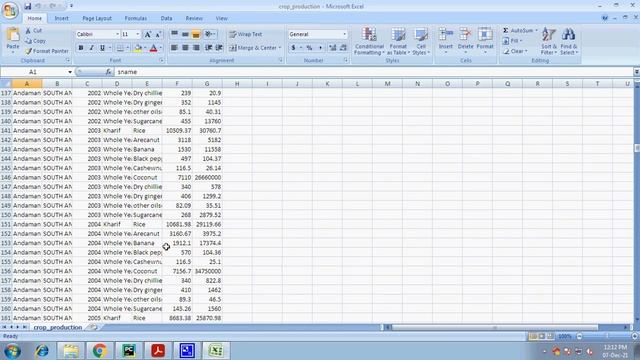The height and width of the screenshot is (360, 640).
Task: Copy the selected cells
Action: [x=36, y=41]
